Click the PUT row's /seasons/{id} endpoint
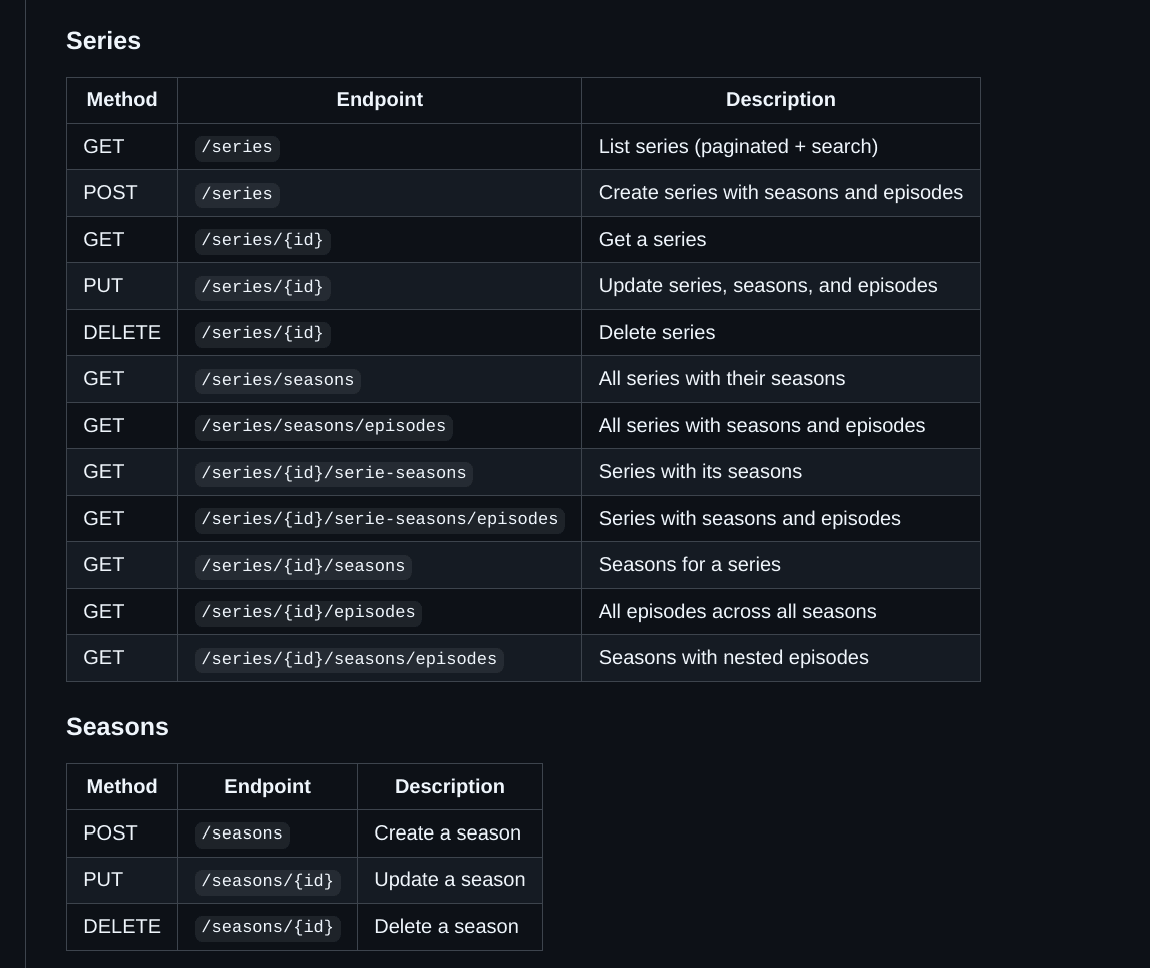The width and height of the screenshot is (1150, 968). coord(267,881)
